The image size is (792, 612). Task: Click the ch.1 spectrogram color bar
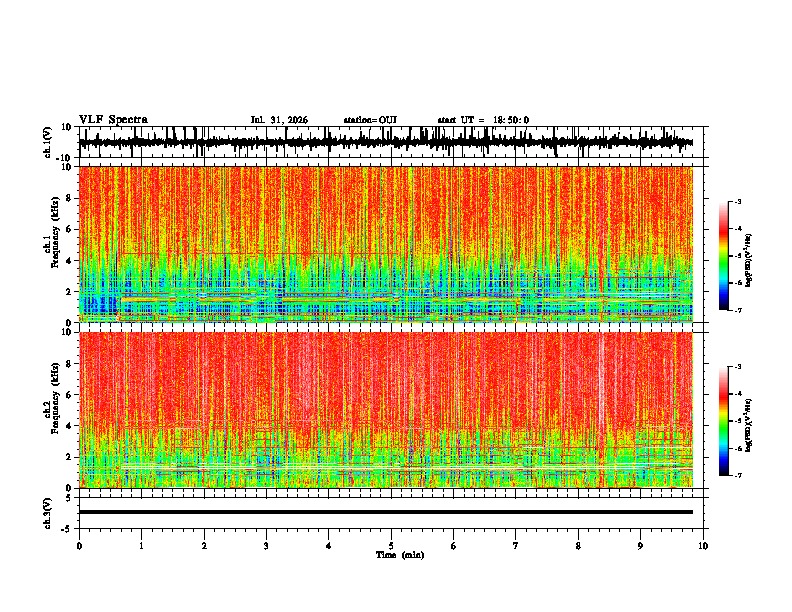[x=724, y=256]
